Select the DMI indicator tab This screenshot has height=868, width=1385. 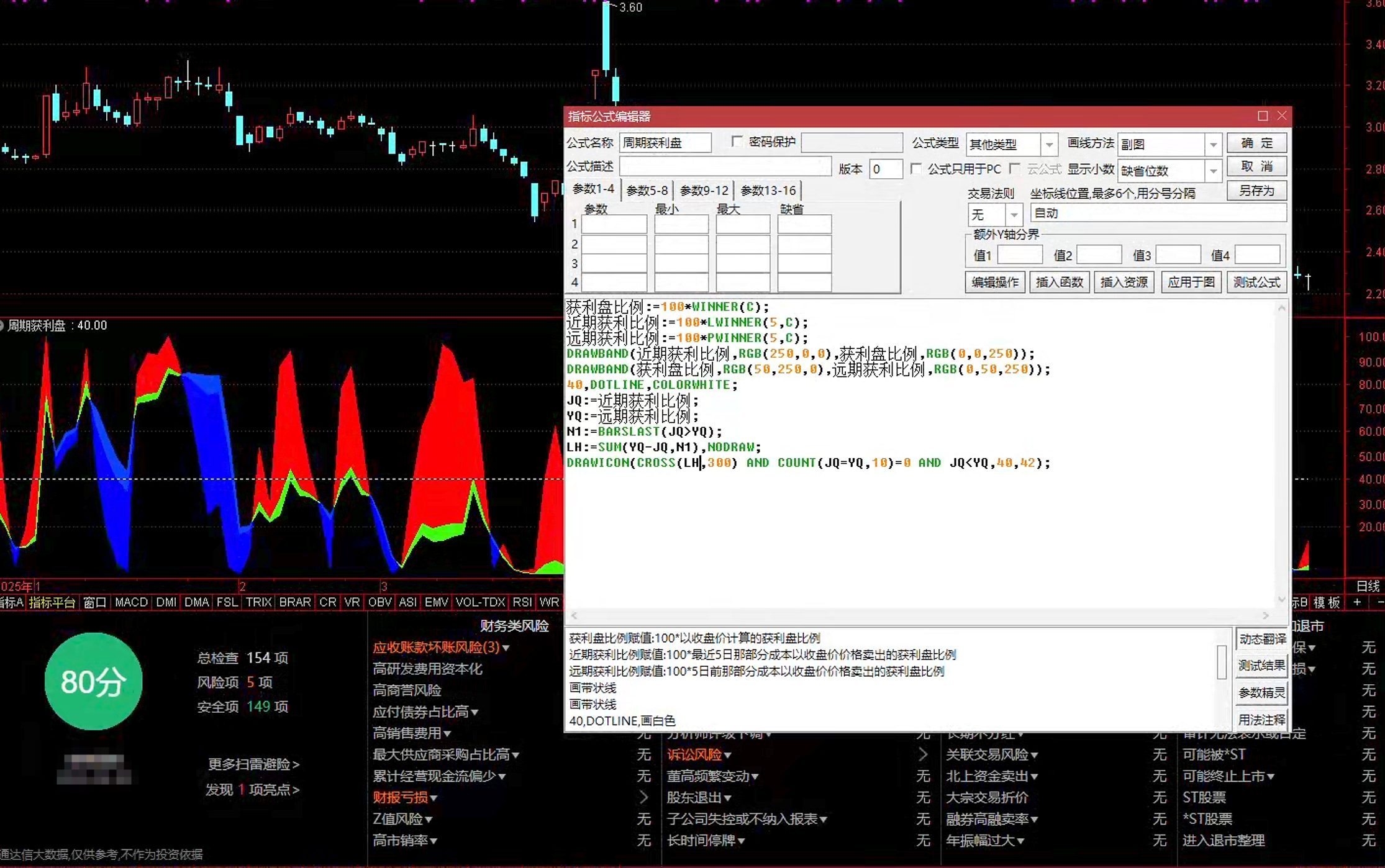(166, 602)
